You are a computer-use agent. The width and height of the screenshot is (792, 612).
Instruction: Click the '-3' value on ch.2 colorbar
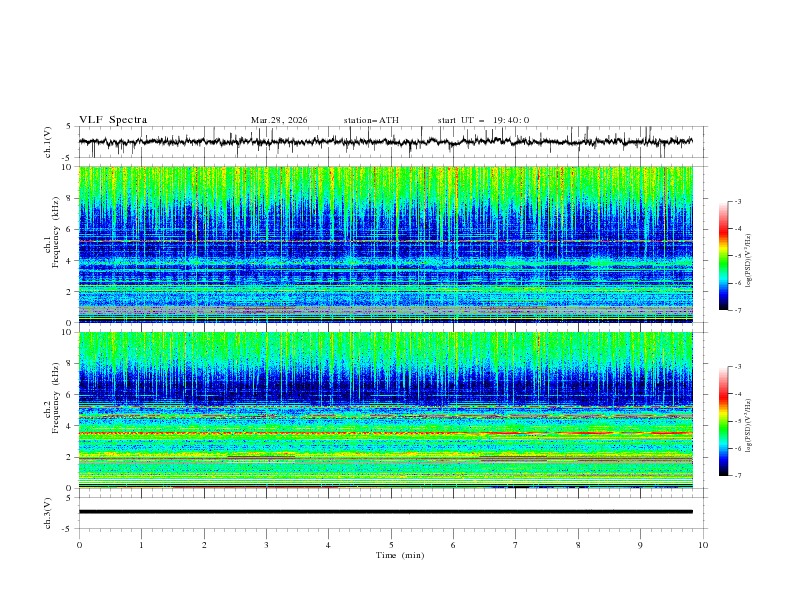(738, 367)
